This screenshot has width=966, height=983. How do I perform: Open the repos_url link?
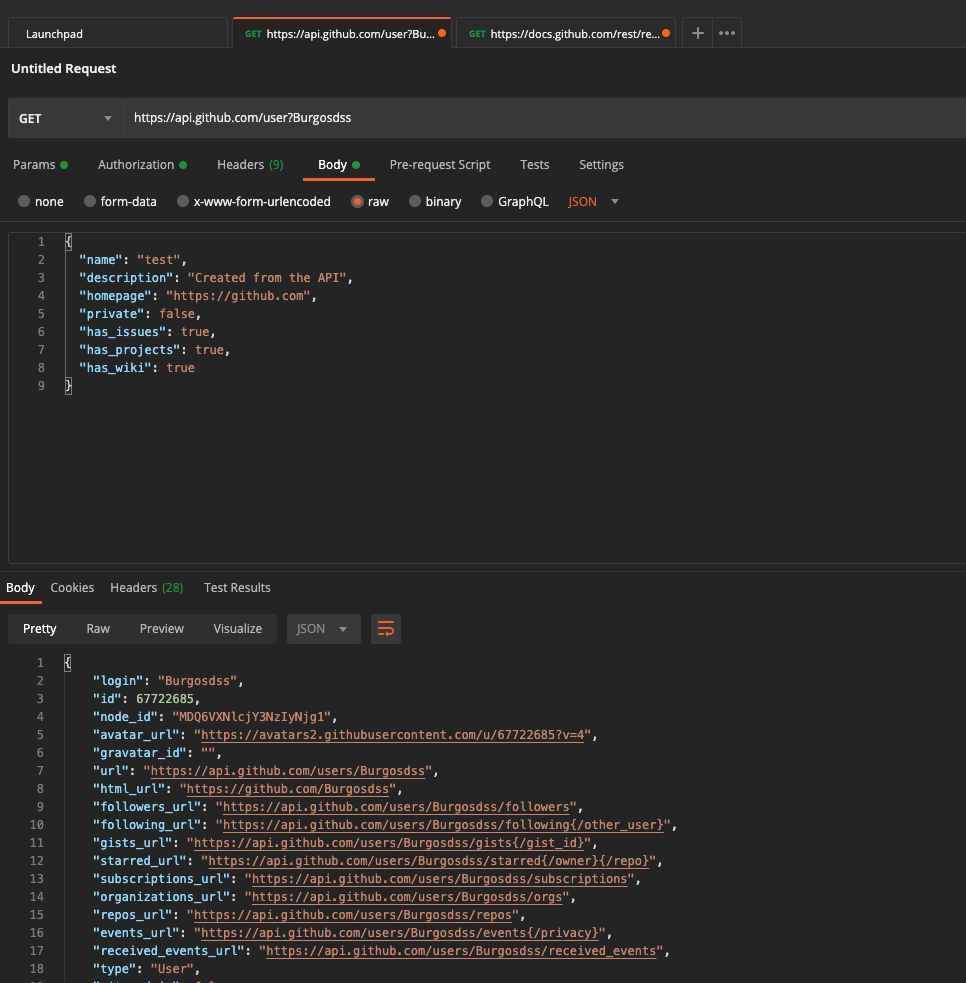point(353,915)
